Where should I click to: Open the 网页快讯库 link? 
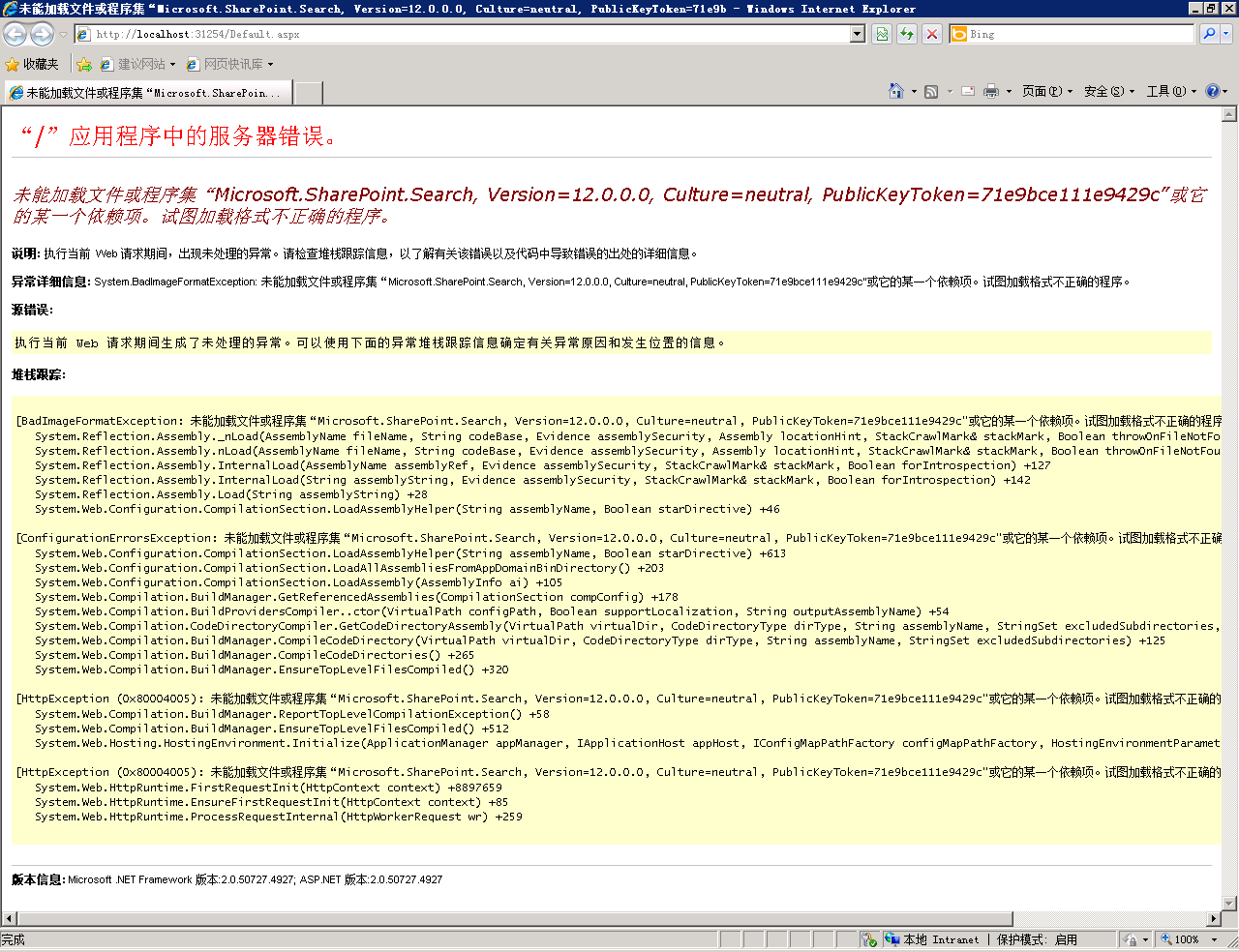229,64
